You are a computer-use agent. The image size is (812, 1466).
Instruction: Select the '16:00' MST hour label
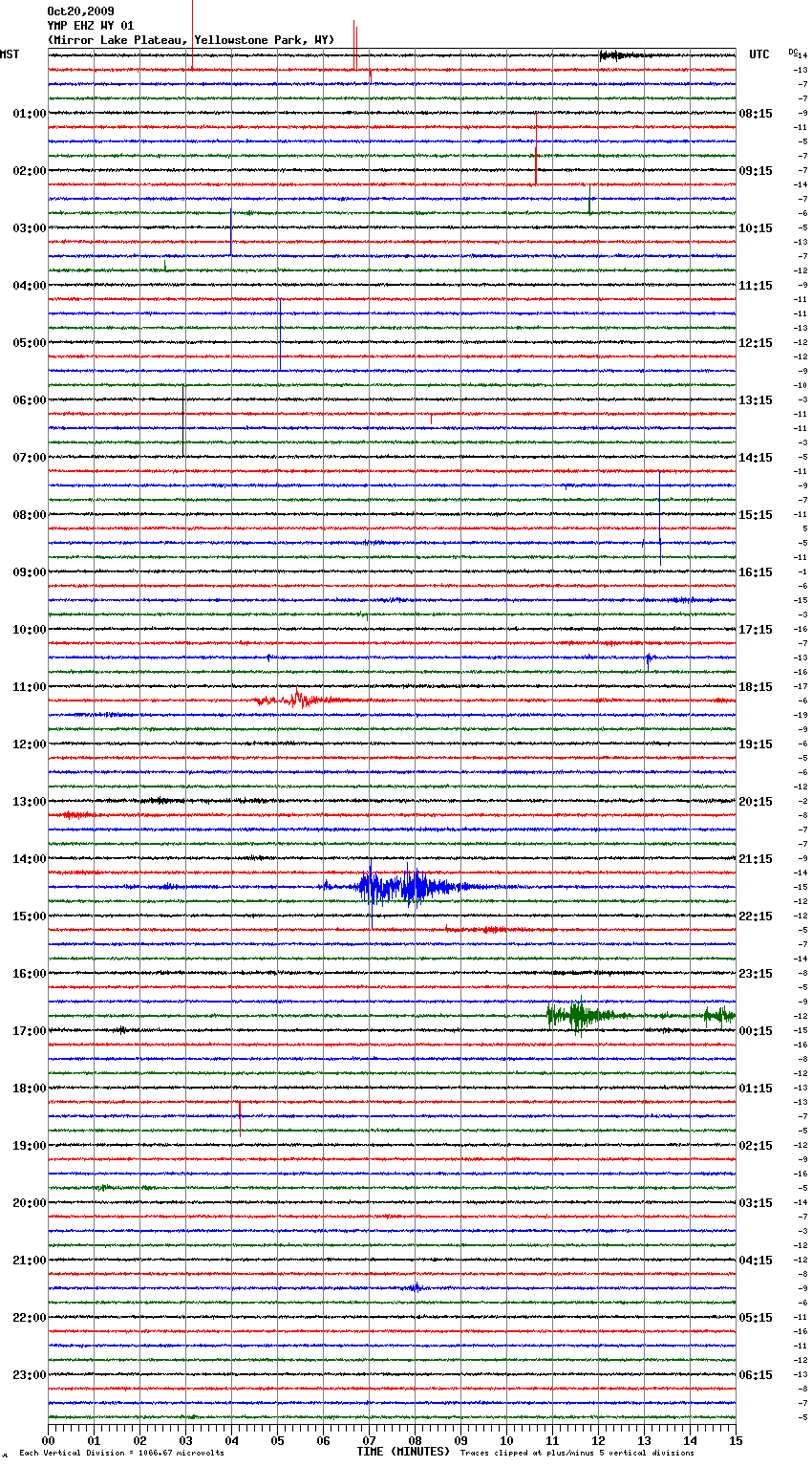[30, 974]
